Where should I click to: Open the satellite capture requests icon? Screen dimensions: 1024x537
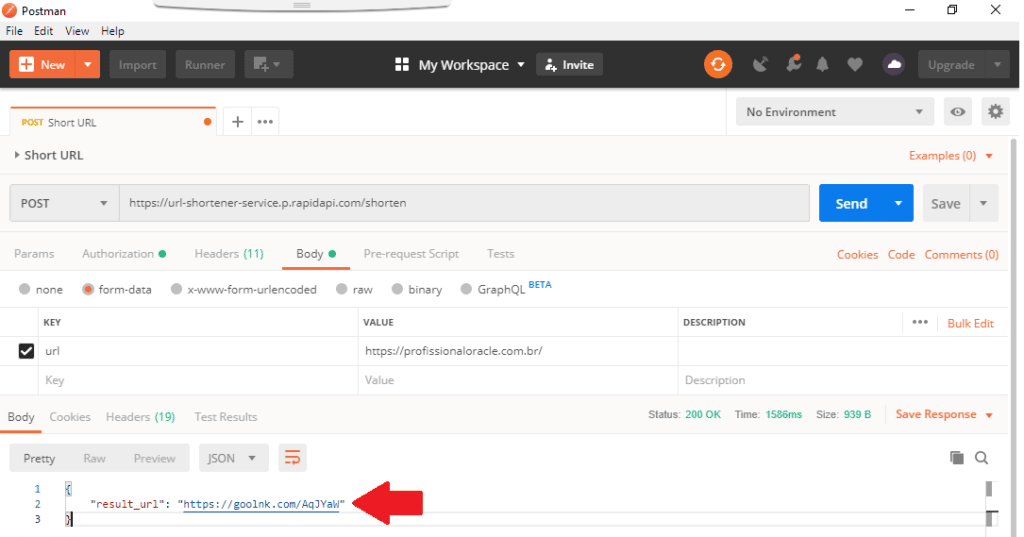760,65
